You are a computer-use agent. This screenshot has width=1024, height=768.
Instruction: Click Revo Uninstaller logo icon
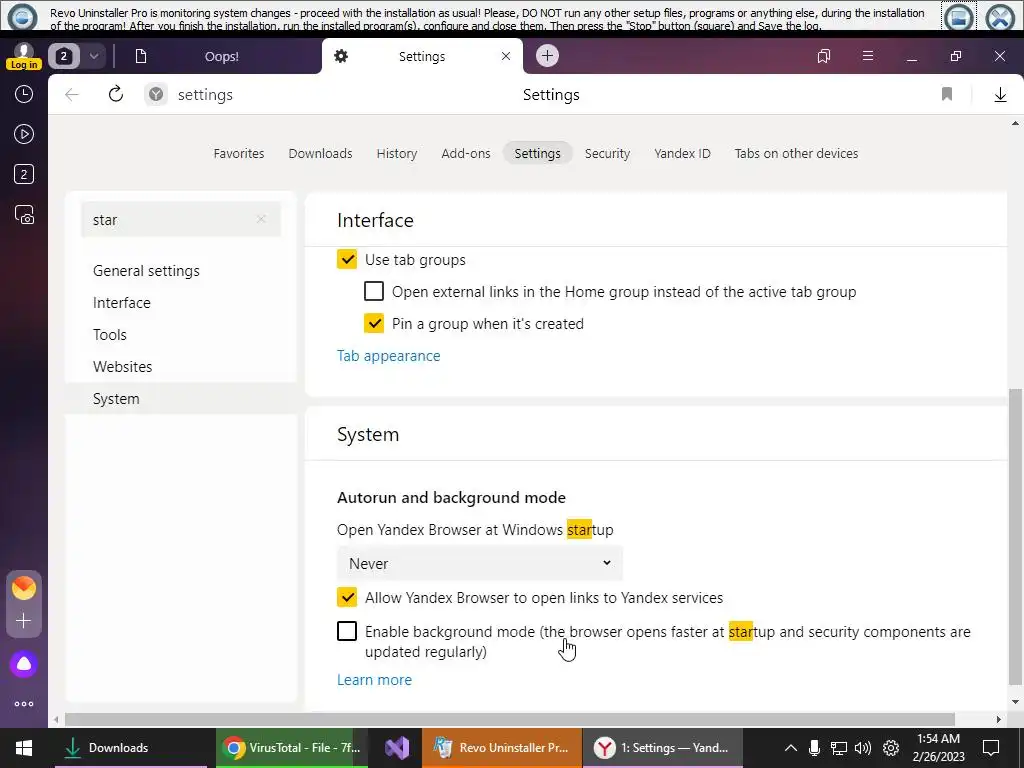[x=22, y=16]
